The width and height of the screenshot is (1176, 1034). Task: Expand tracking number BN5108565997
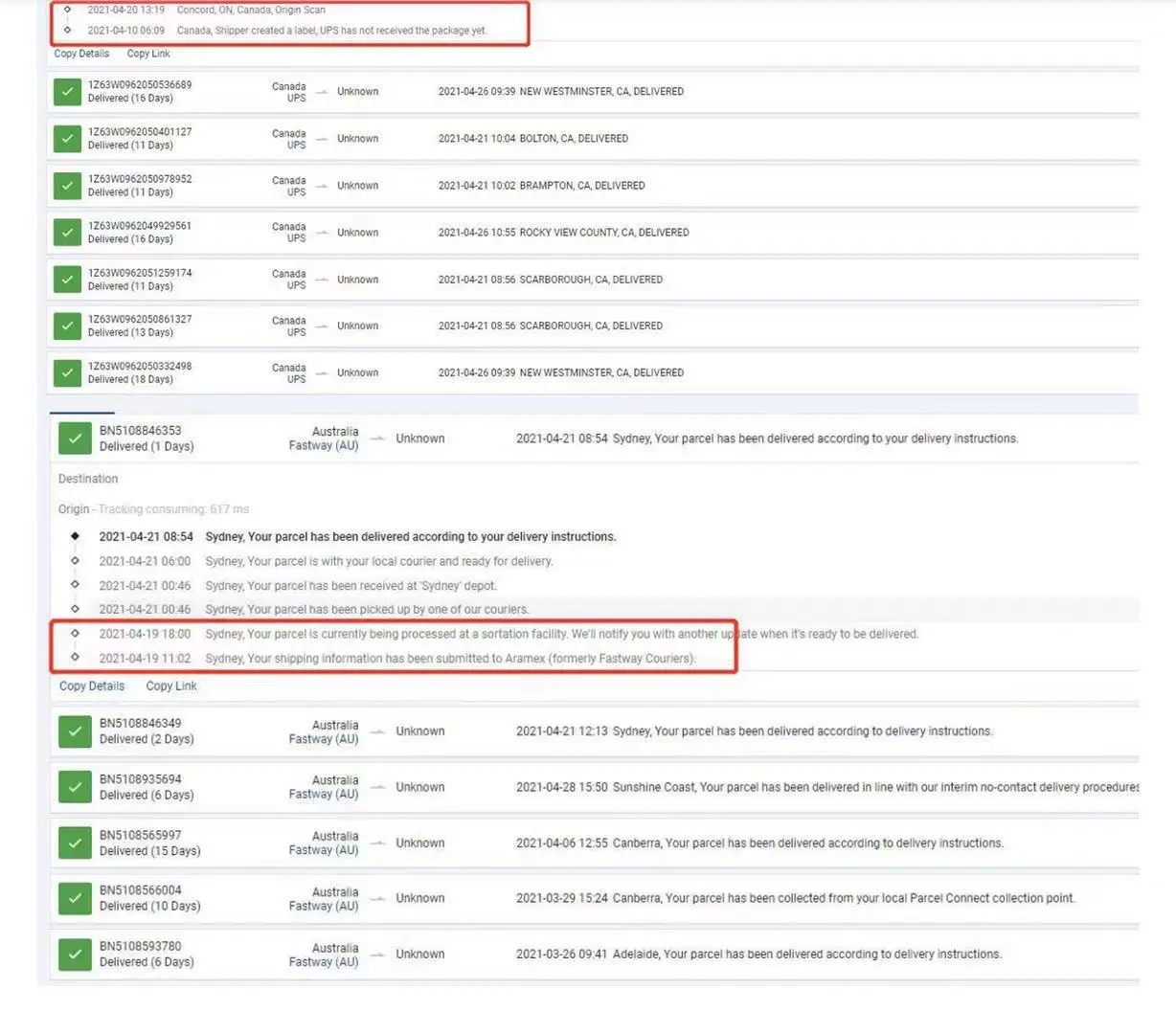tap(141, 835)
